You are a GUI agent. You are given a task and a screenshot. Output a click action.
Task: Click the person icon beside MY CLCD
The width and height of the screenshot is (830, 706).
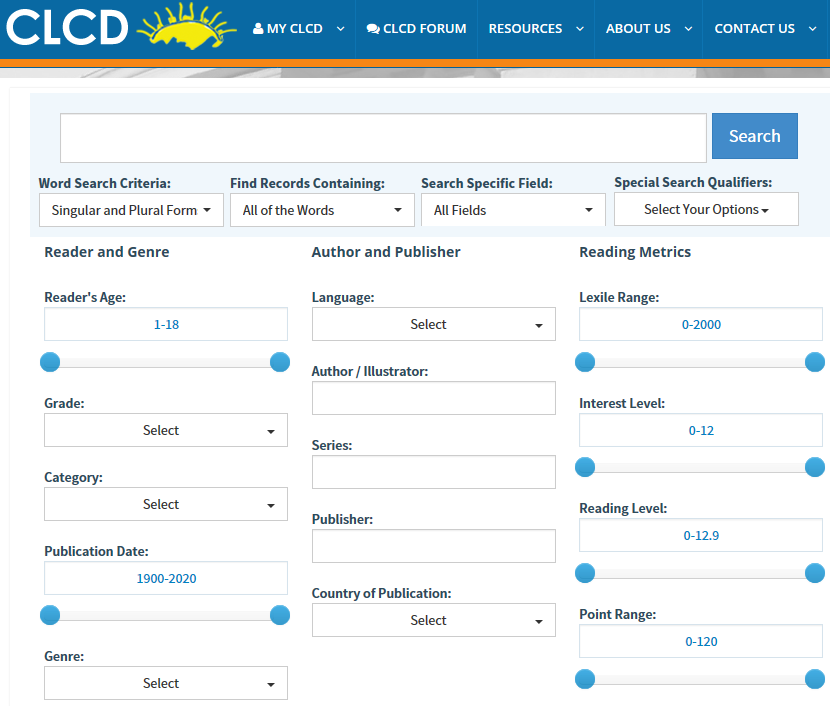258,28
